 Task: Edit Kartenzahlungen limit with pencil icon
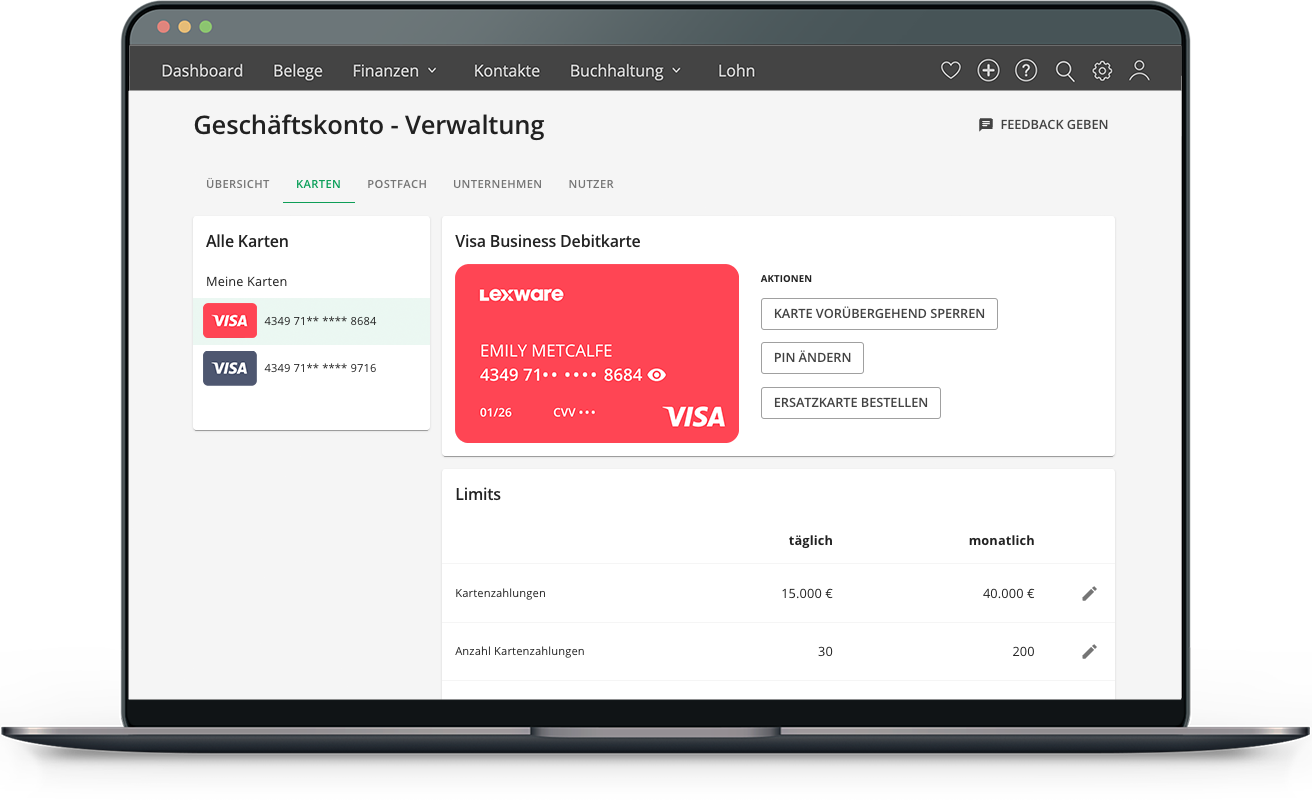coord(1089,593)
